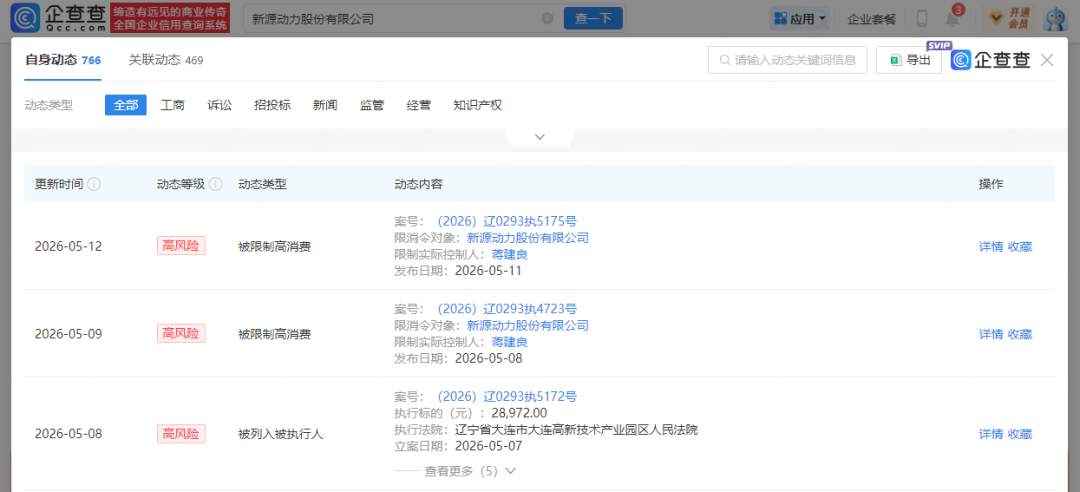This screenshot has height=492, width=1080.
Task: Open 详情 for the 2026-05-12 entry
Action: 990,246
